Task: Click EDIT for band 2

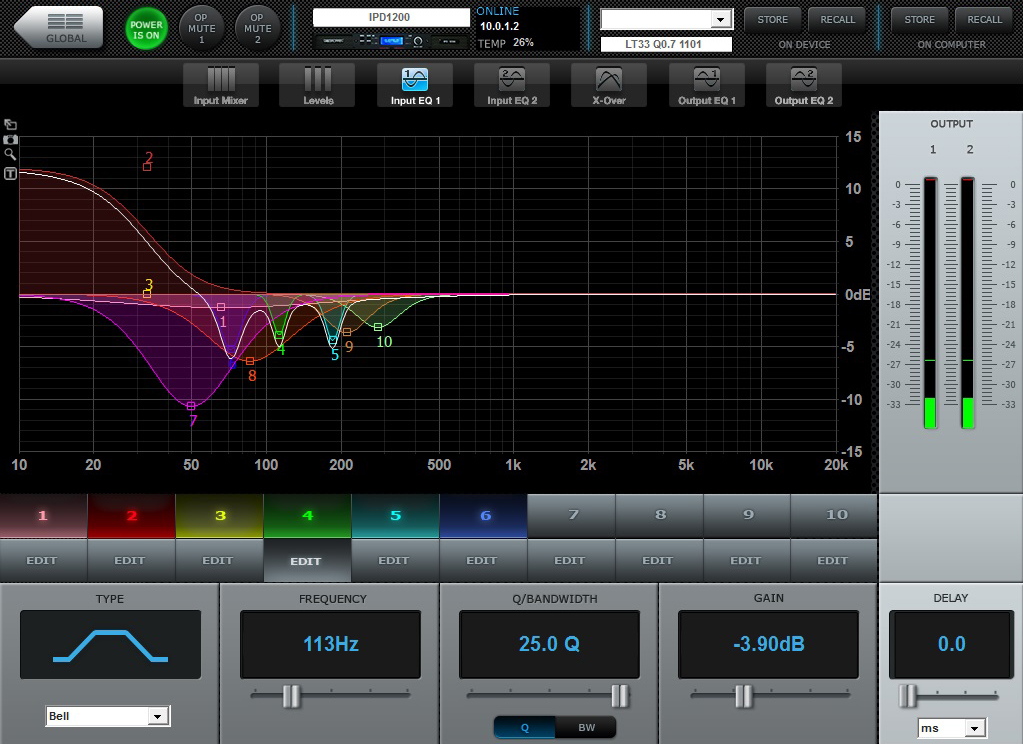Action: (132, 560)
